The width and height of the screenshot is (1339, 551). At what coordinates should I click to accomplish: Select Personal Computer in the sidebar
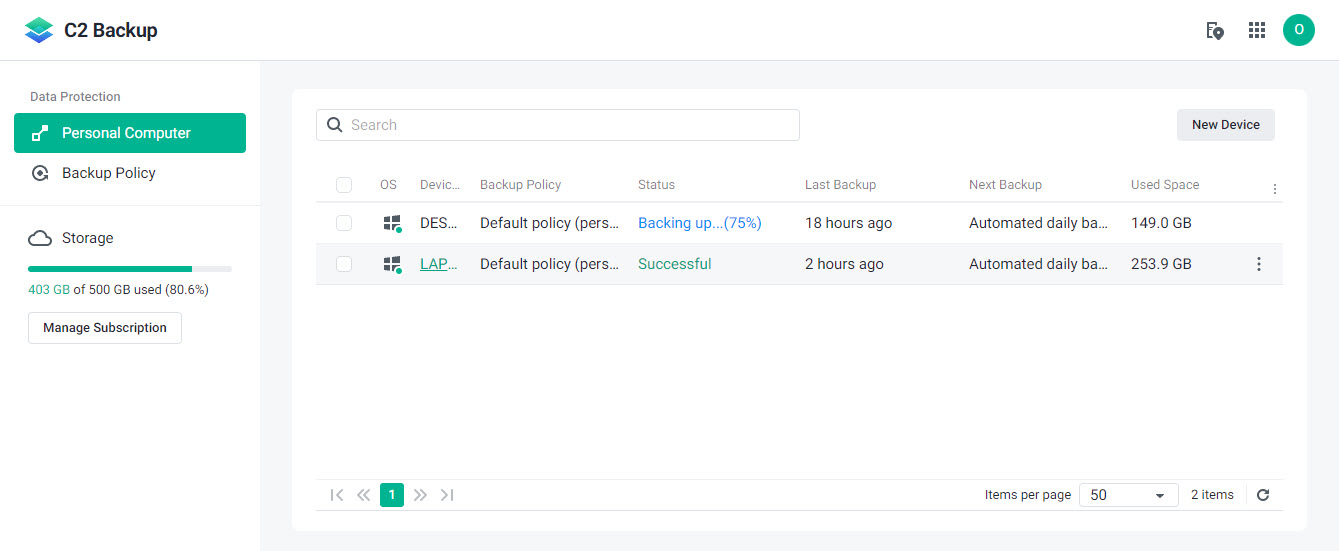pos(130,133)
